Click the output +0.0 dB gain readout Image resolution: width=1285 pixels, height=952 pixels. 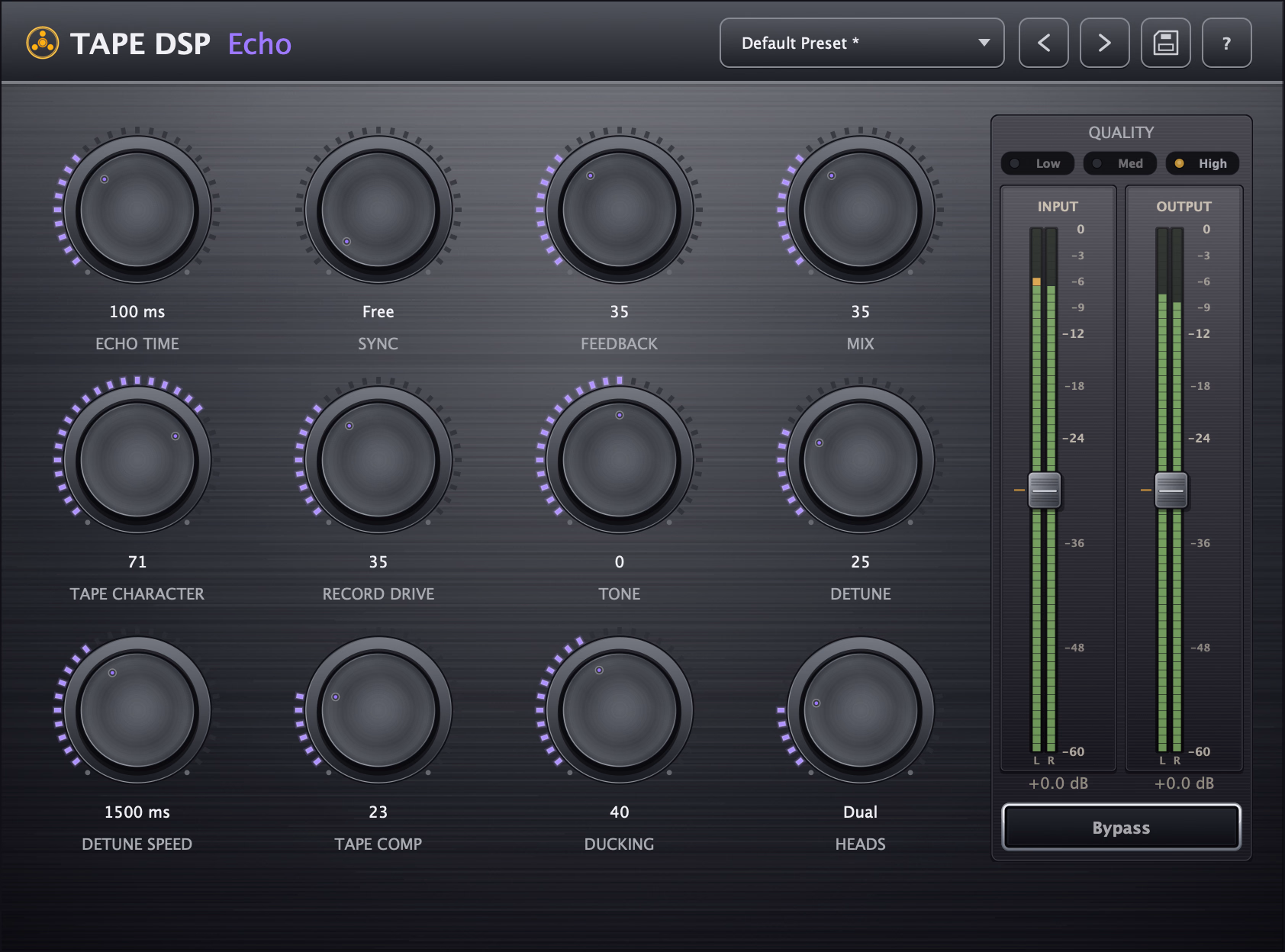[x=1184, y=783]
